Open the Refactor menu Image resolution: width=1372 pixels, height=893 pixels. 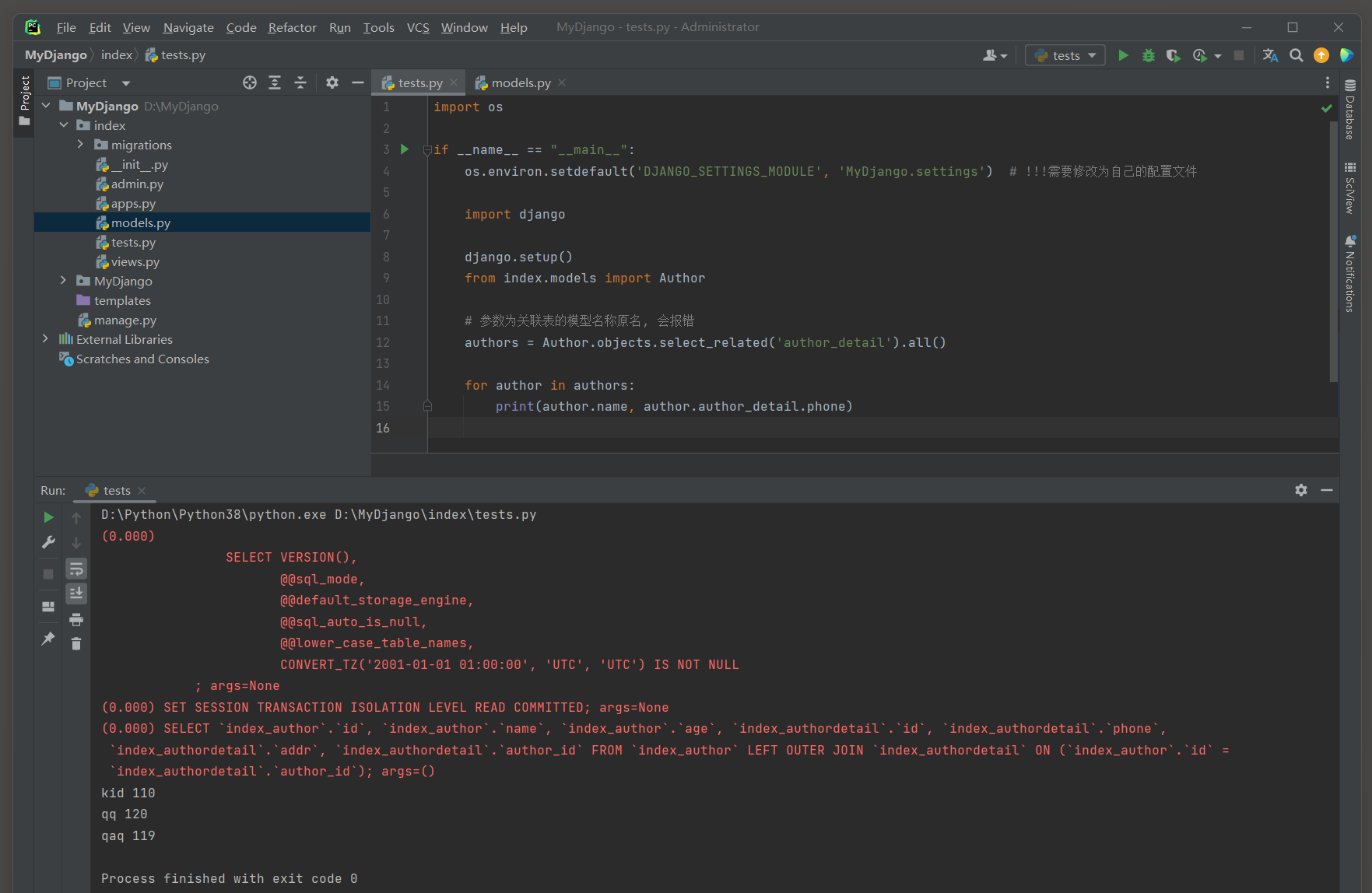coord(292,27)
